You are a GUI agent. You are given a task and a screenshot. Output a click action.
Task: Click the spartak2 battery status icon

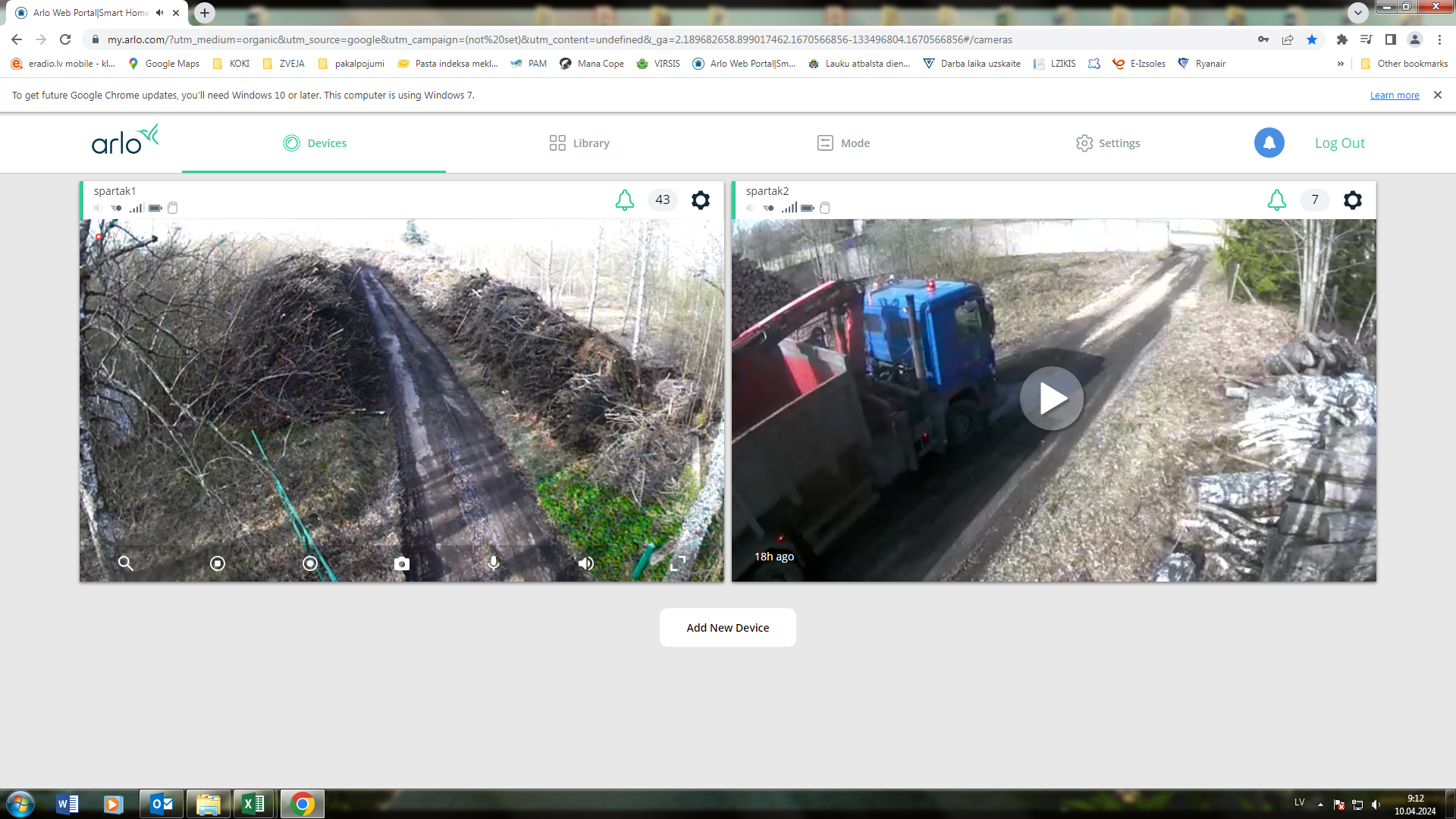pos(807,208)
